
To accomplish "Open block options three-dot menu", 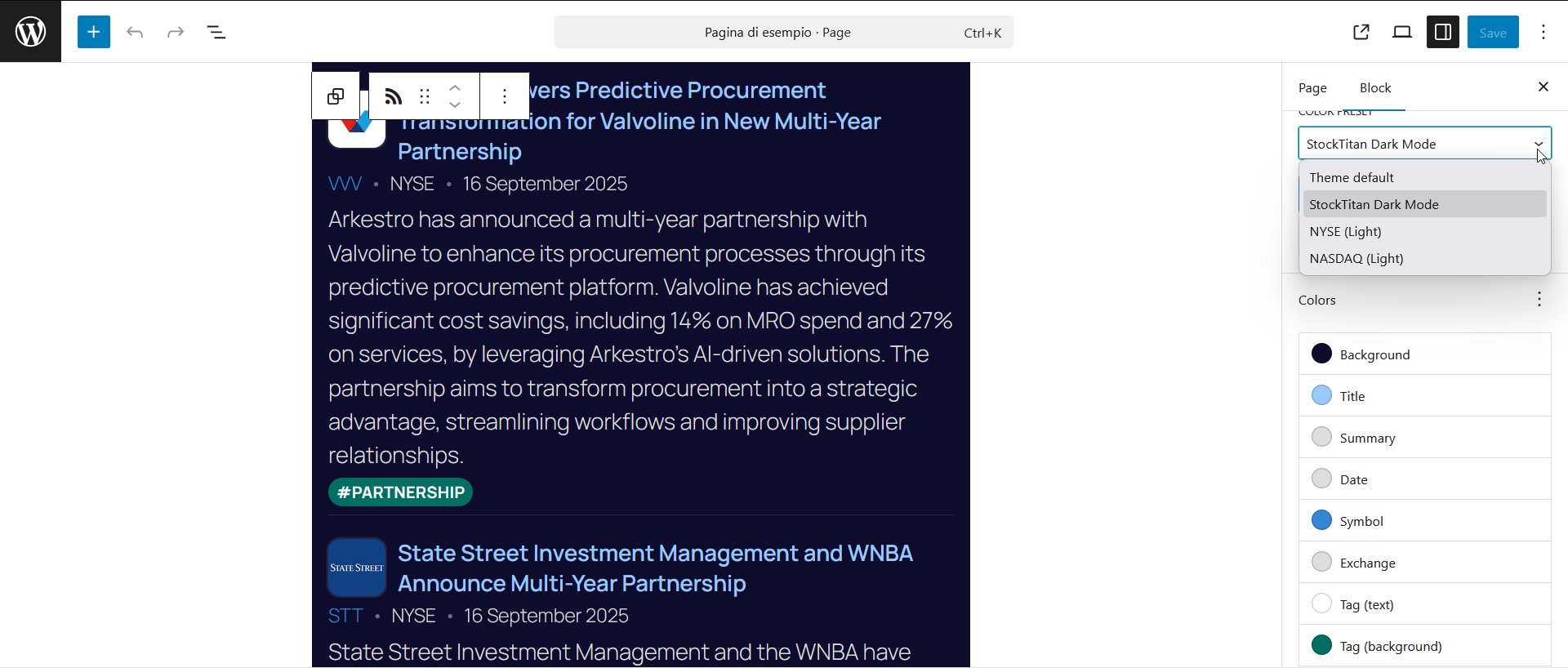I will (505, 96).
